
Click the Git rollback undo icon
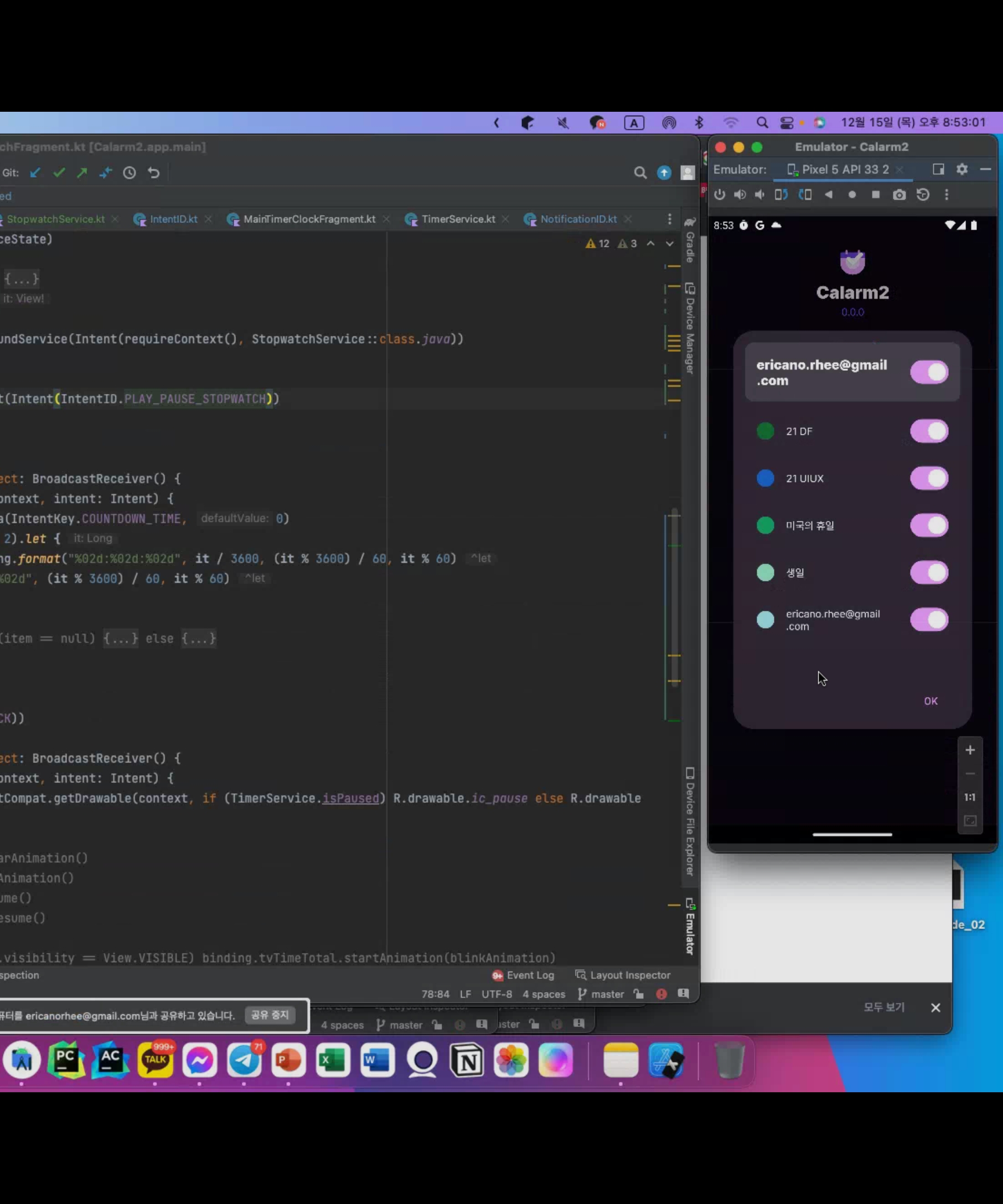[x=153, y=173]
